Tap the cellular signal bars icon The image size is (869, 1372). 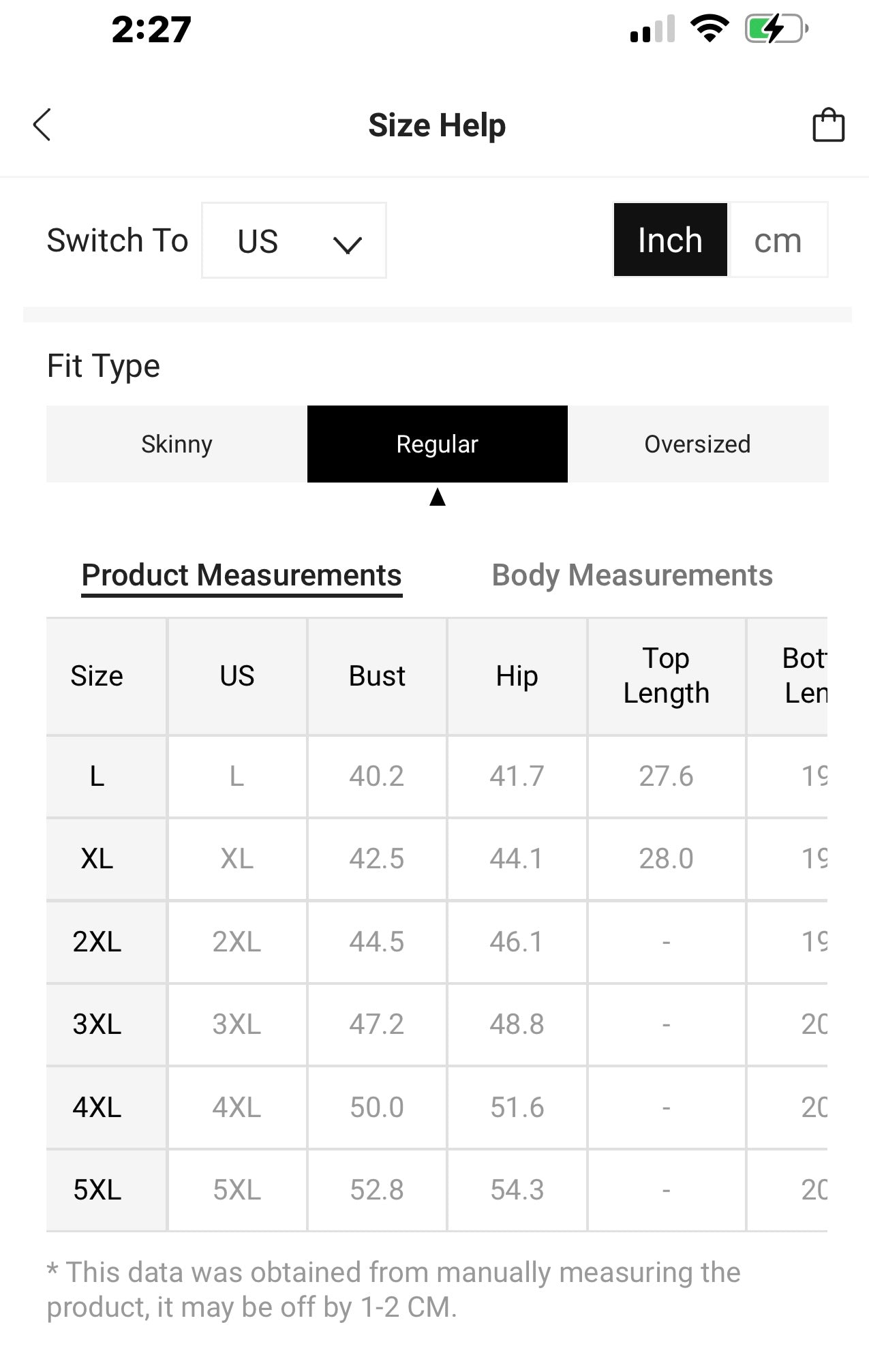point(652,29)
